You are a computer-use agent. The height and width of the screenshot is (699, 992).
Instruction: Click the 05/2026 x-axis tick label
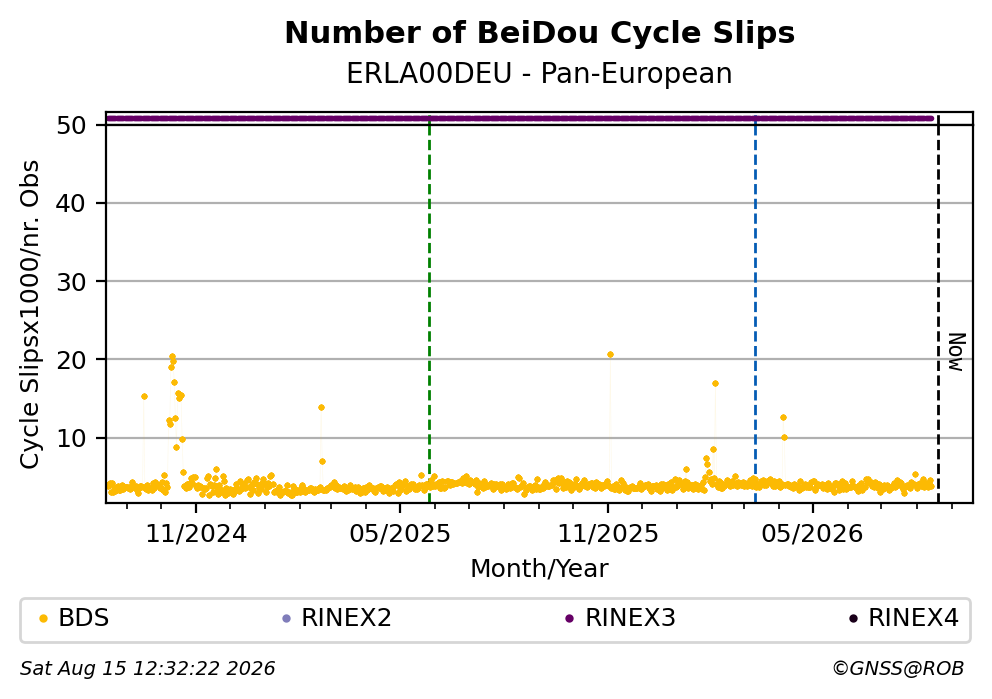812,535
